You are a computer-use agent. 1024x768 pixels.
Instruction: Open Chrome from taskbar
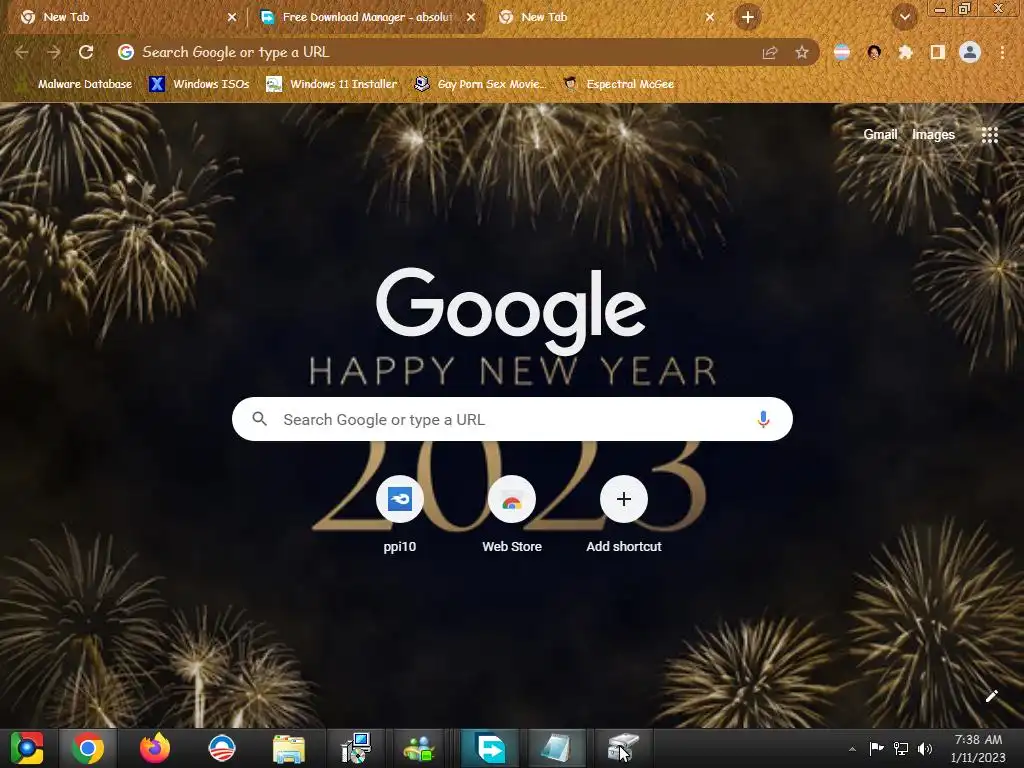click(x=88, y=748)
